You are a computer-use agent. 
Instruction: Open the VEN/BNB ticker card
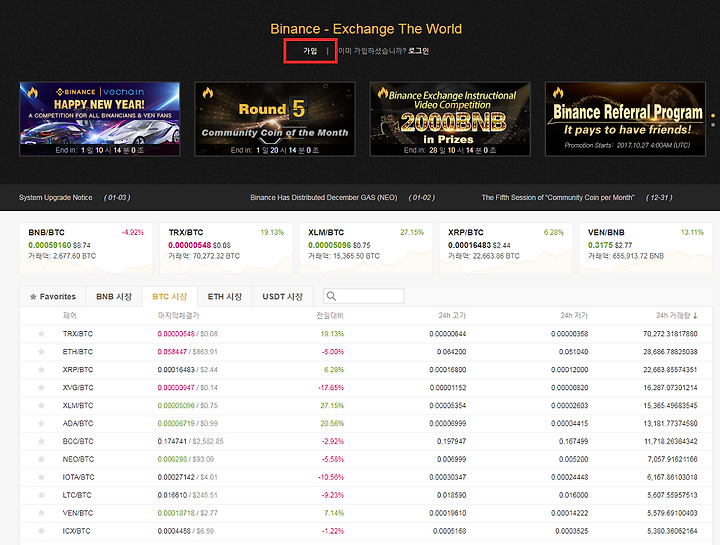click(x=646, y=248)
